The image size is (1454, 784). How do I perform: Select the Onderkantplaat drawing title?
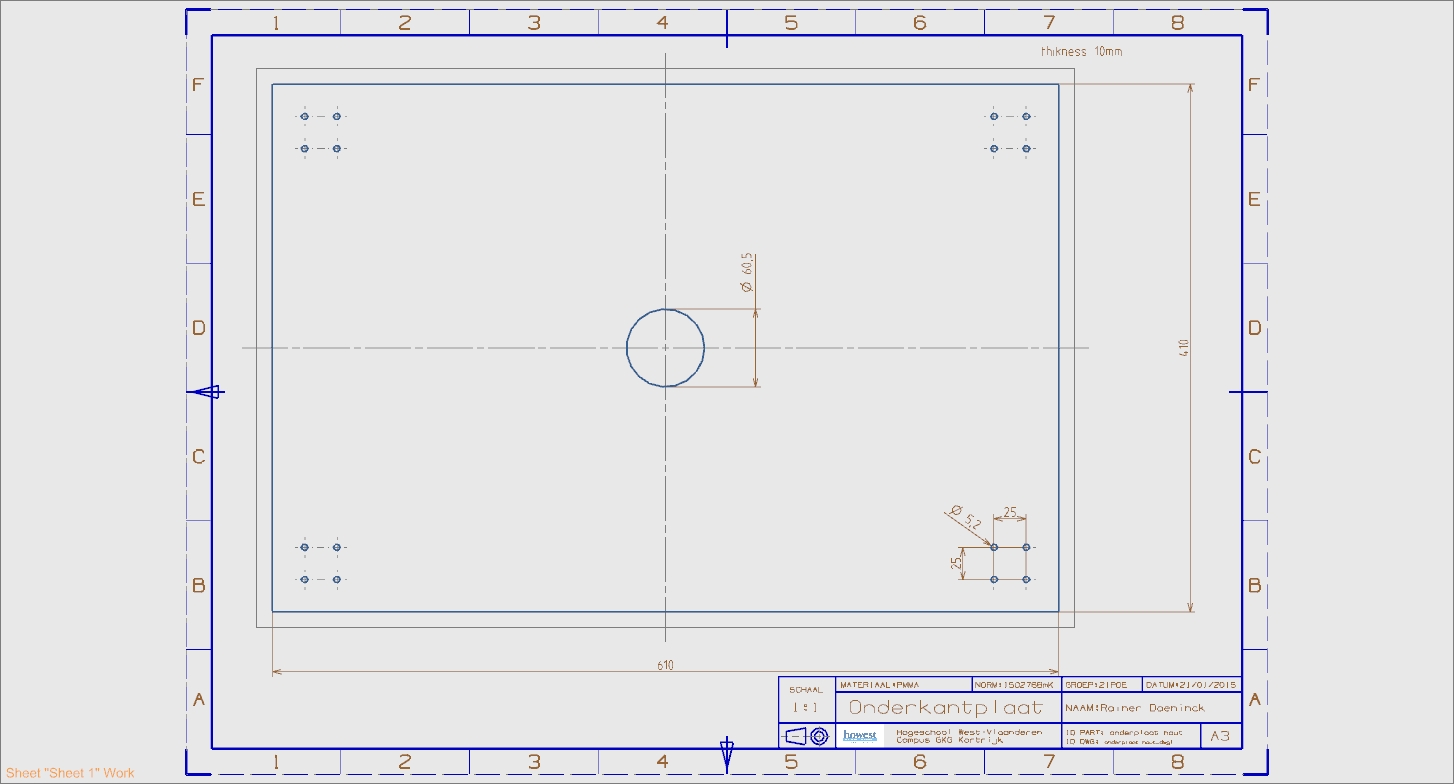tap(945, 708)
